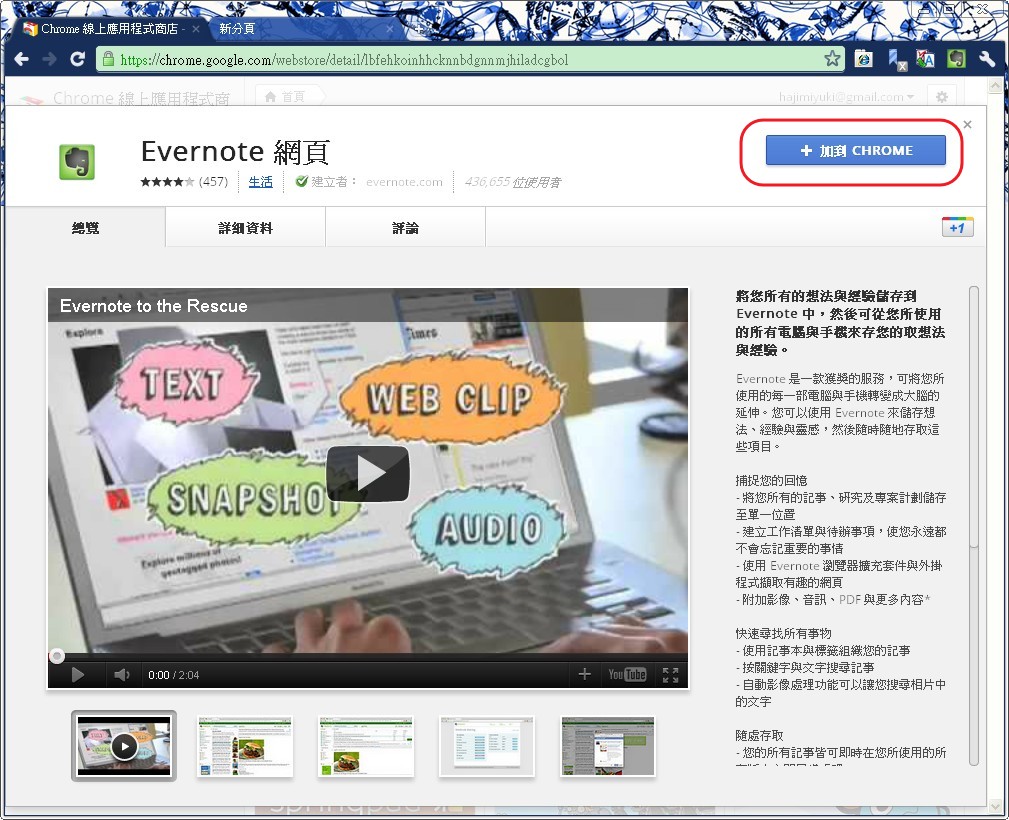Image resolution: width=1009 pixels, height=820 pixels.
Task: Add Evernote to Chrome with the blue button
Action: coord(855,151)
